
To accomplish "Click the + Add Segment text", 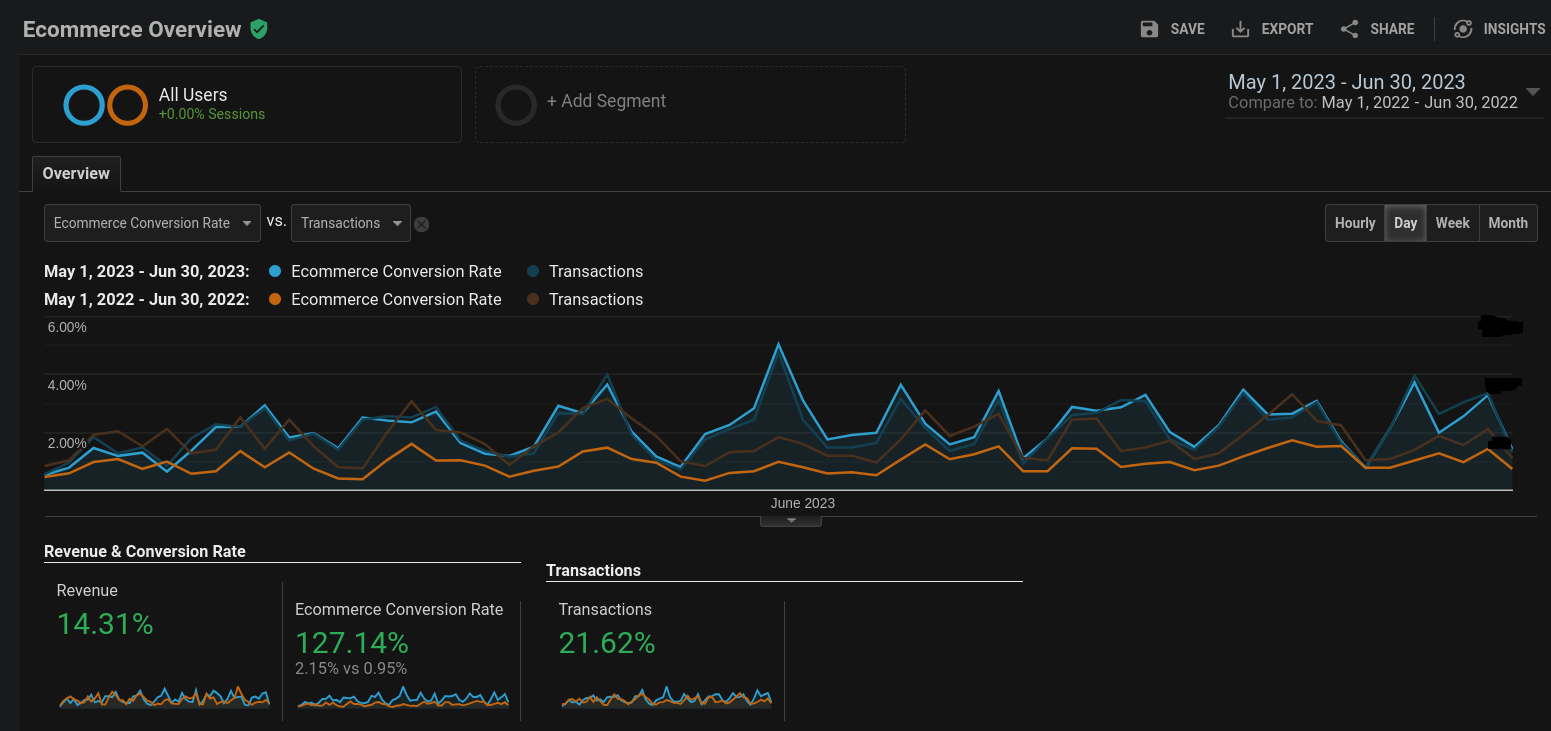I will click(x=606, y=101).
